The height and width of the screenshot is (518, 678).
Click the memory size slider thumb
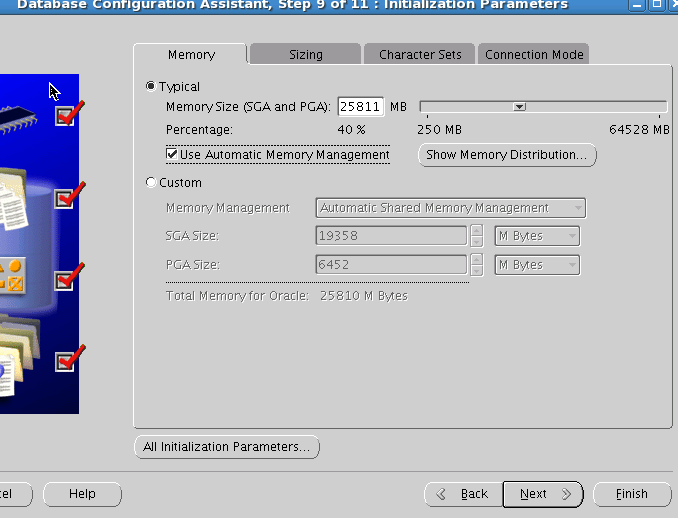pyautogui.click(x=519, y=106)
